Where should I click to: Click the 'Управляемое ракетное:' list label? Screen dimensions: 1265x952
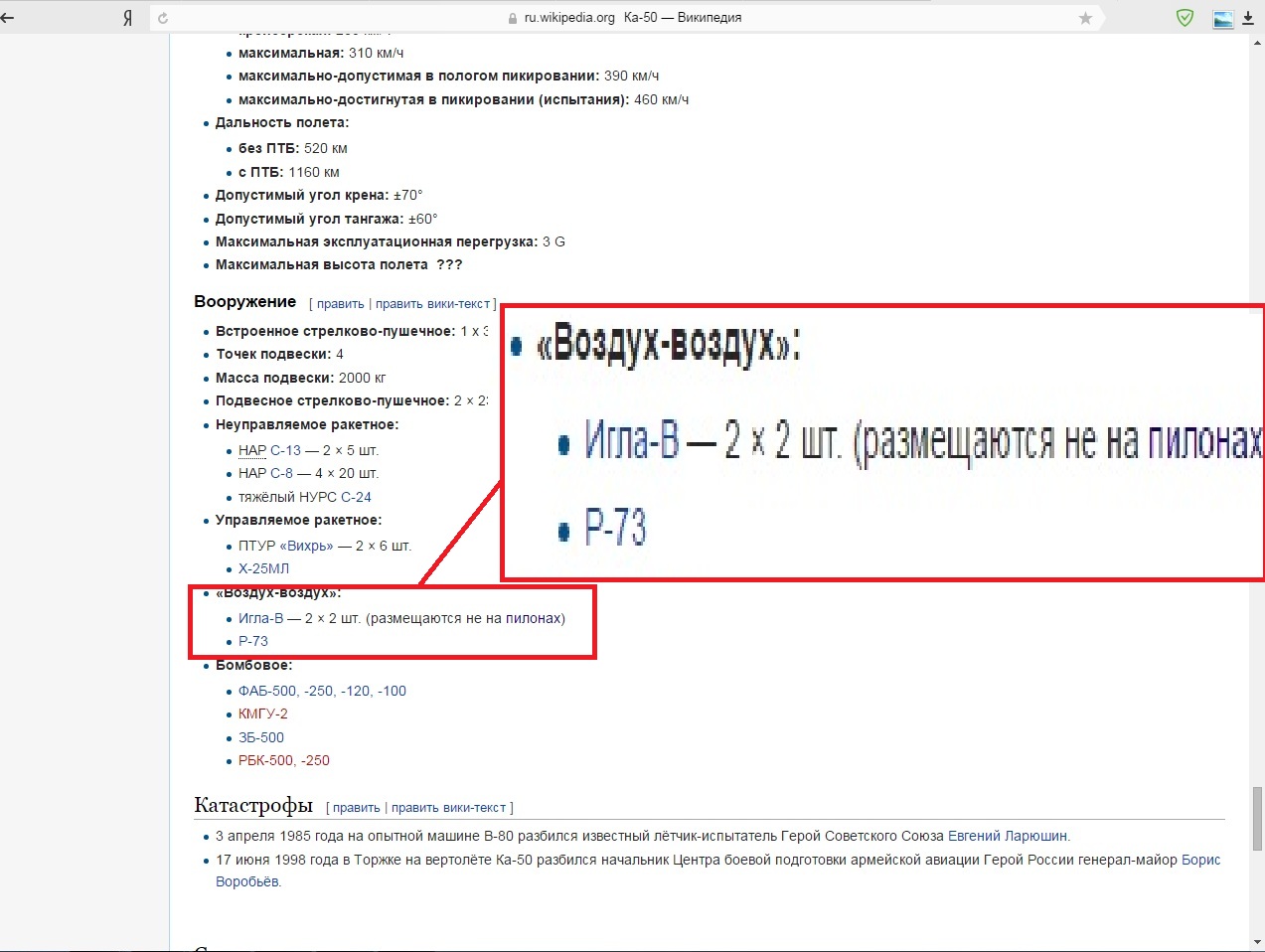click(x=298, y=520)
